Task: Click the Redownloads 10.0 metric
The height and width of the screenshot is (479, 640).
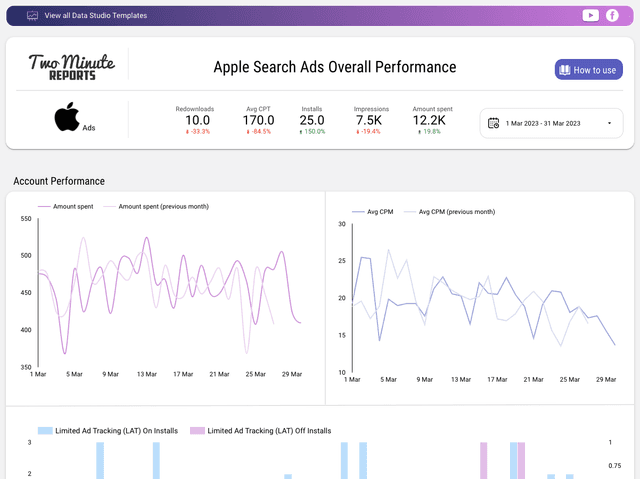Action: pyautogui.click(x=195, y=120)
